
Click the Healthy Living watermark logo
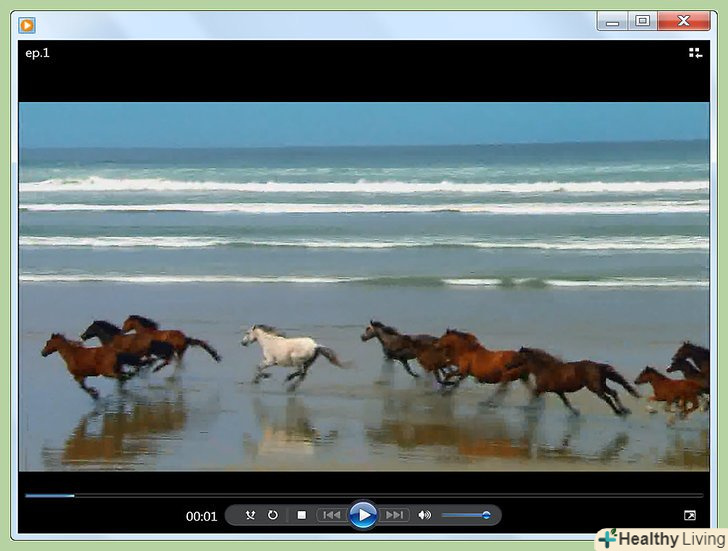[x=660, y=538]
